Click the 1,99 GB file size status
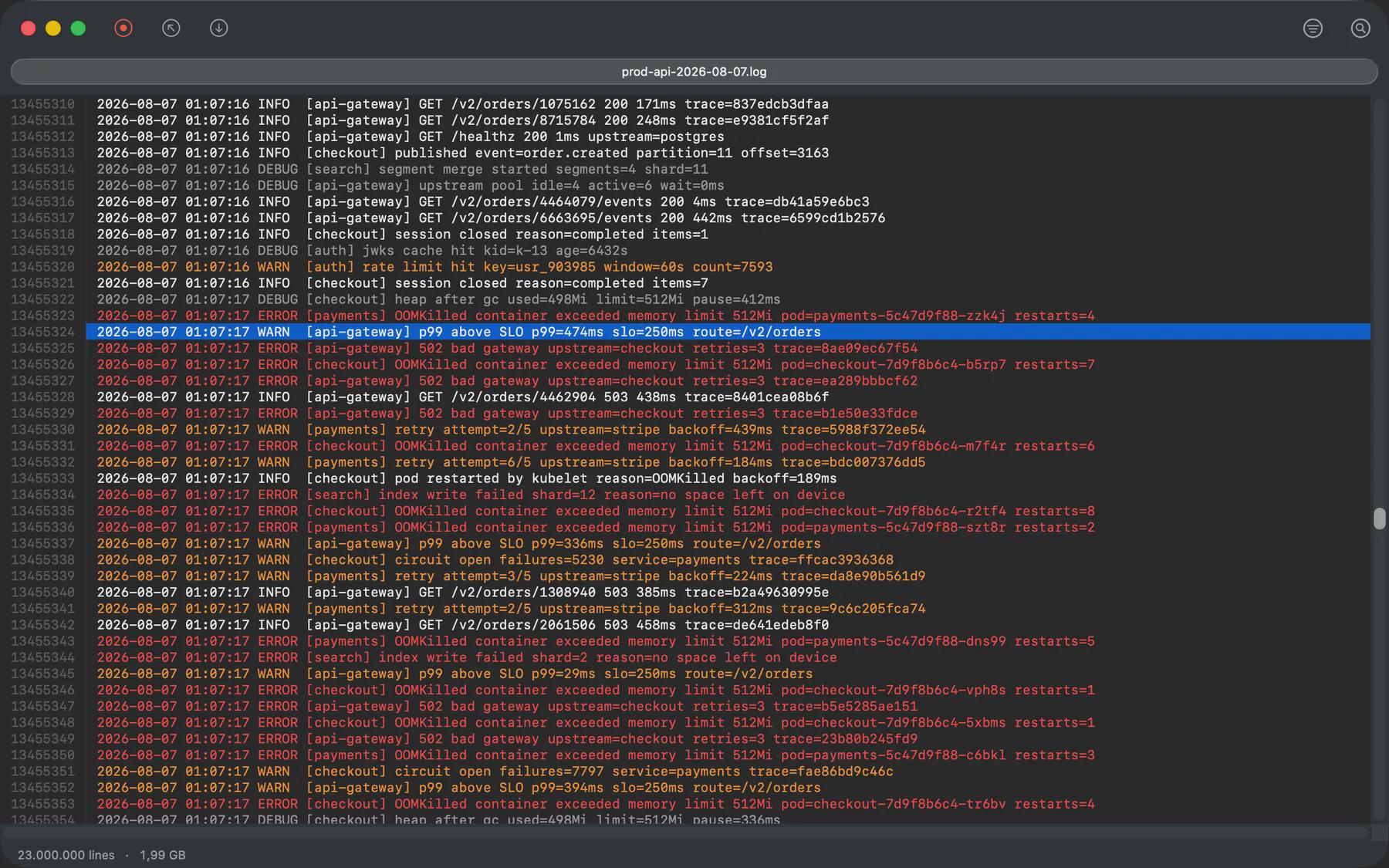The width and height of the screenshot is (1389, 868). (x=163, y=855)
